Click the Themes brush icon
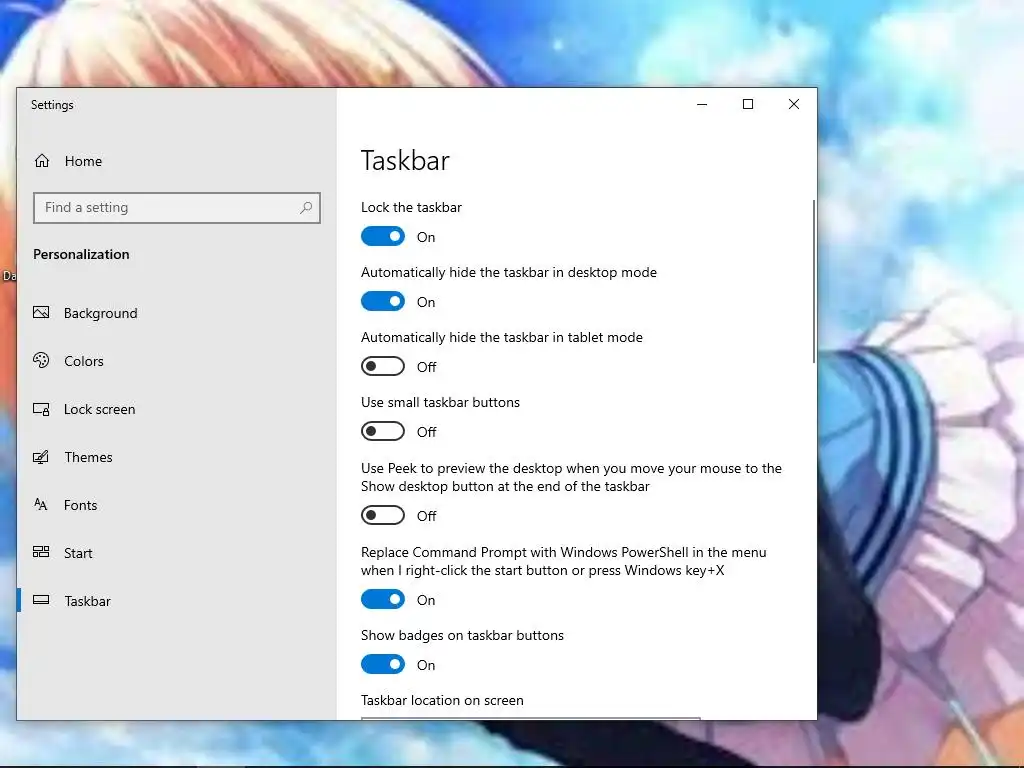Viewport: 1024px width, 768px height. [x=41, y=457]
